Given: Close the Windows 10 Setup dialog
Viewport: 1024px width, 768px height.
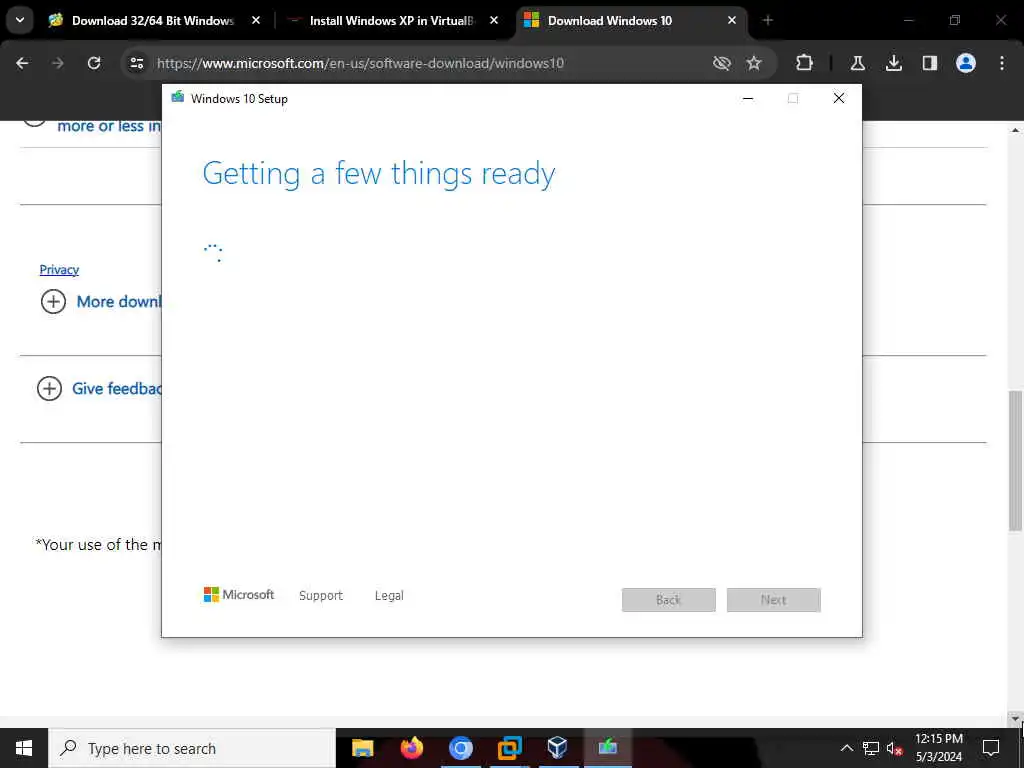Looking at the screenshot, I should [x=839, y=99].
